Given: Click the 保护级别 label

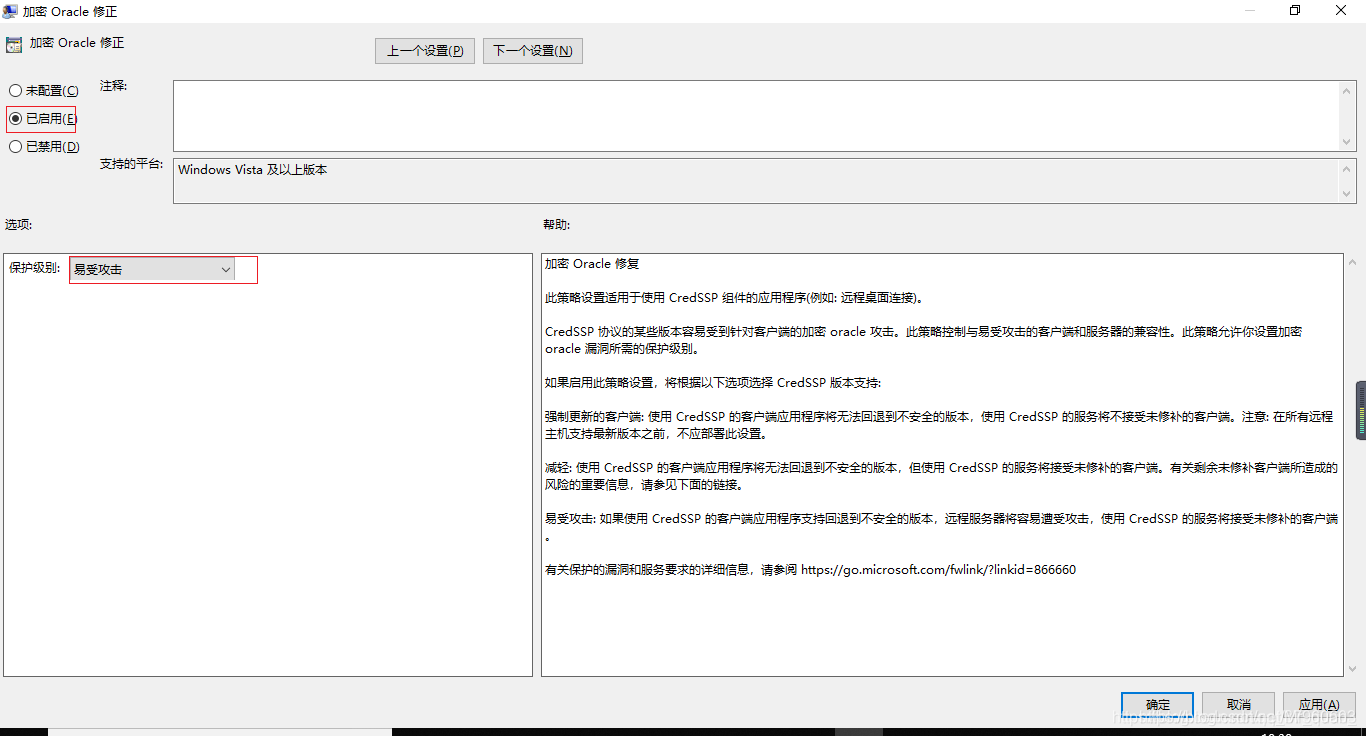Looking at the screenshot, I should coord(35,268).
